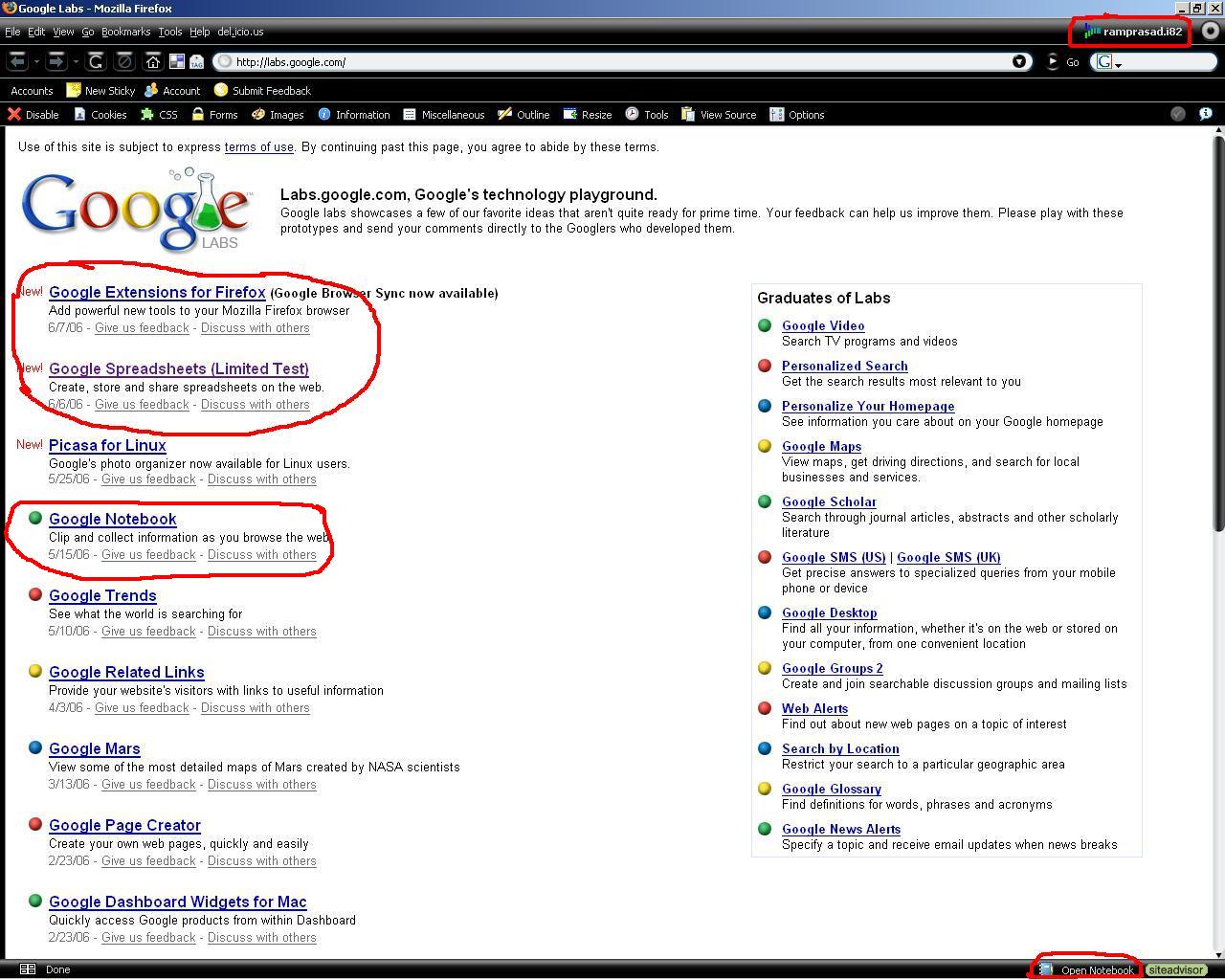Open the File menu
This screenshot has height=980, width=1225.
(12, 32)
